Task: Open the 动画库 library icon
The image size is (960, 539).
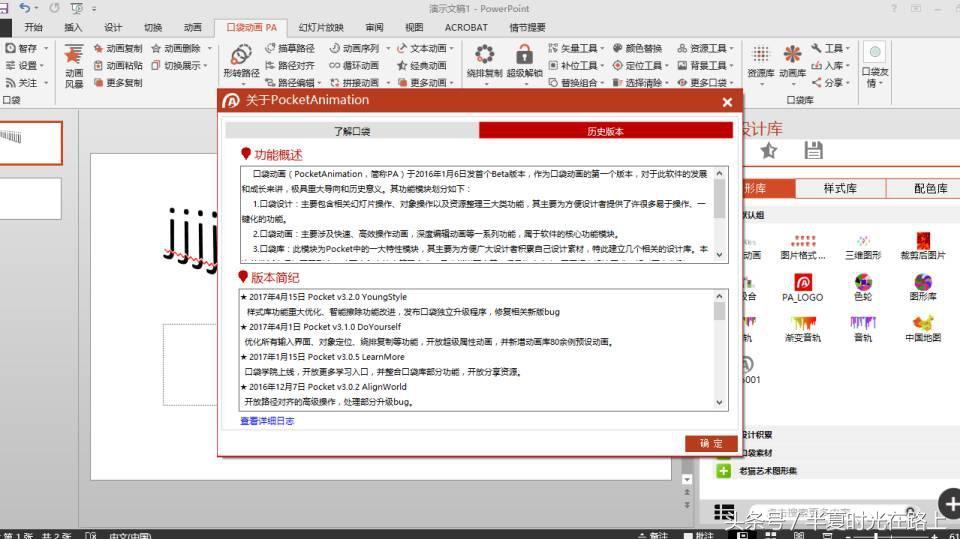Action: pyautogui.click(x=792, y=55)
